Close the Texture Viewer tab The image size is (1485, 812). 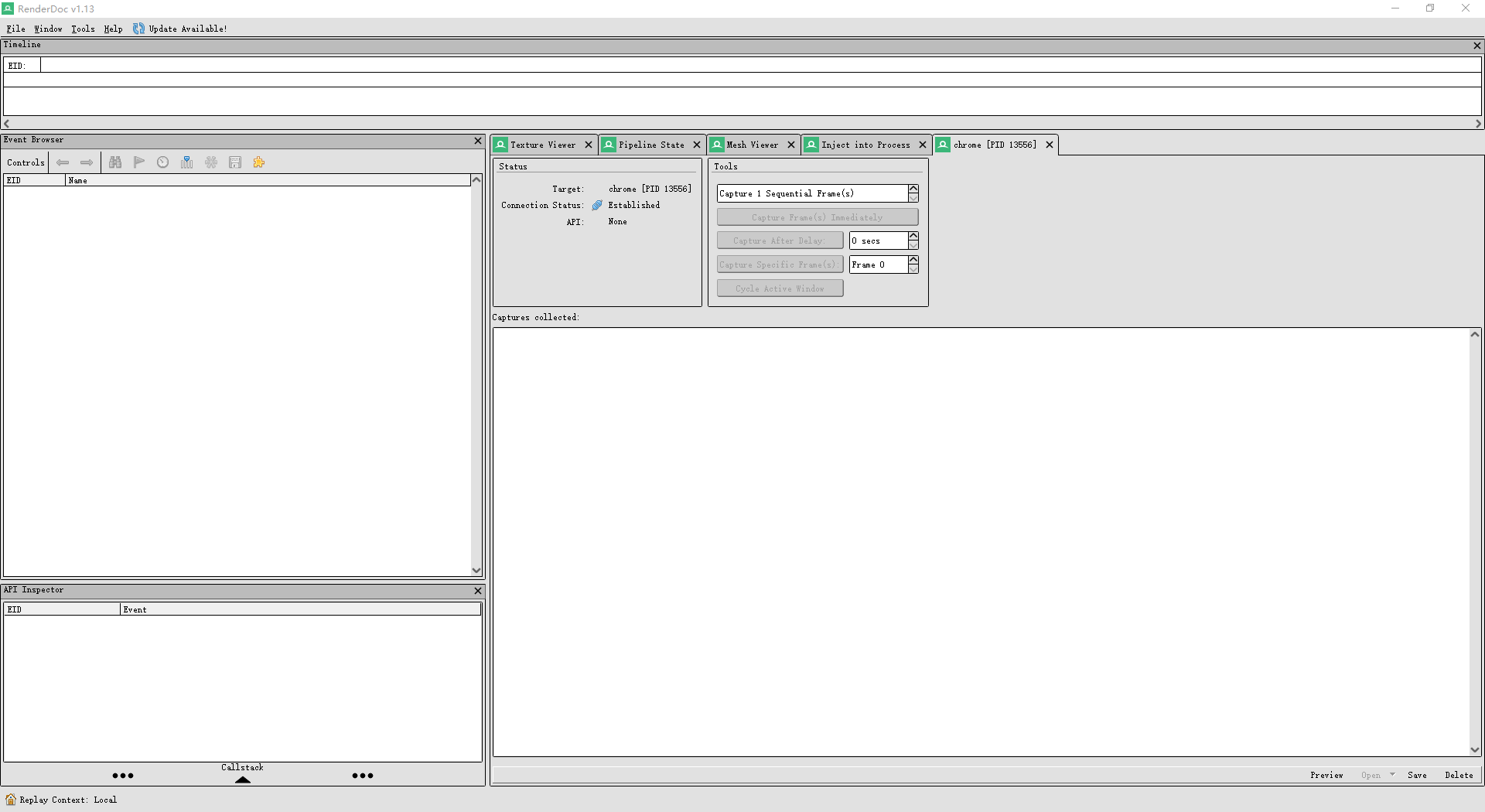(589, 145)
